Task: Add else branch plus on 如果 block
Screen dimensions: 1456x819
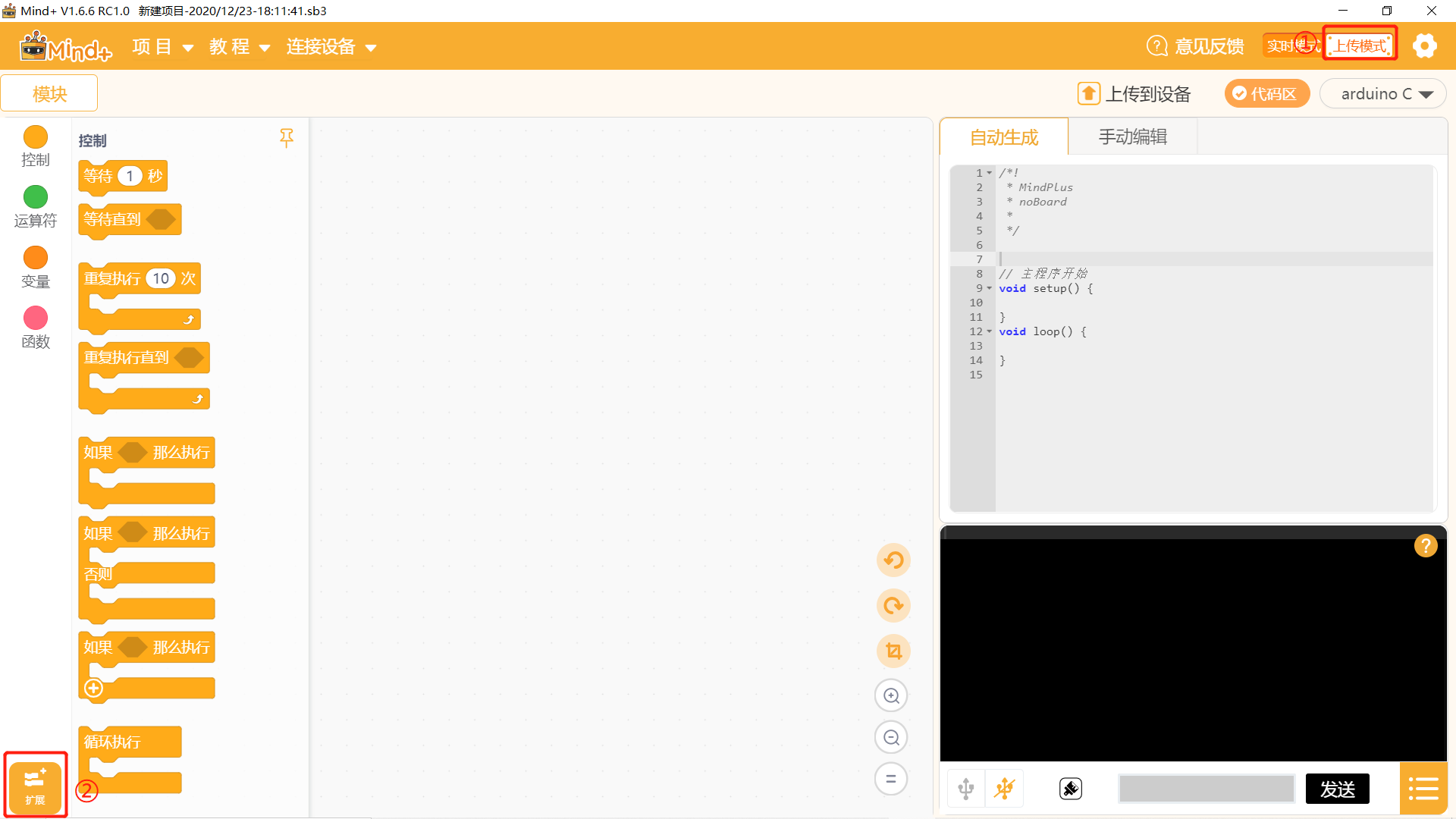Action: coord(93,689)
